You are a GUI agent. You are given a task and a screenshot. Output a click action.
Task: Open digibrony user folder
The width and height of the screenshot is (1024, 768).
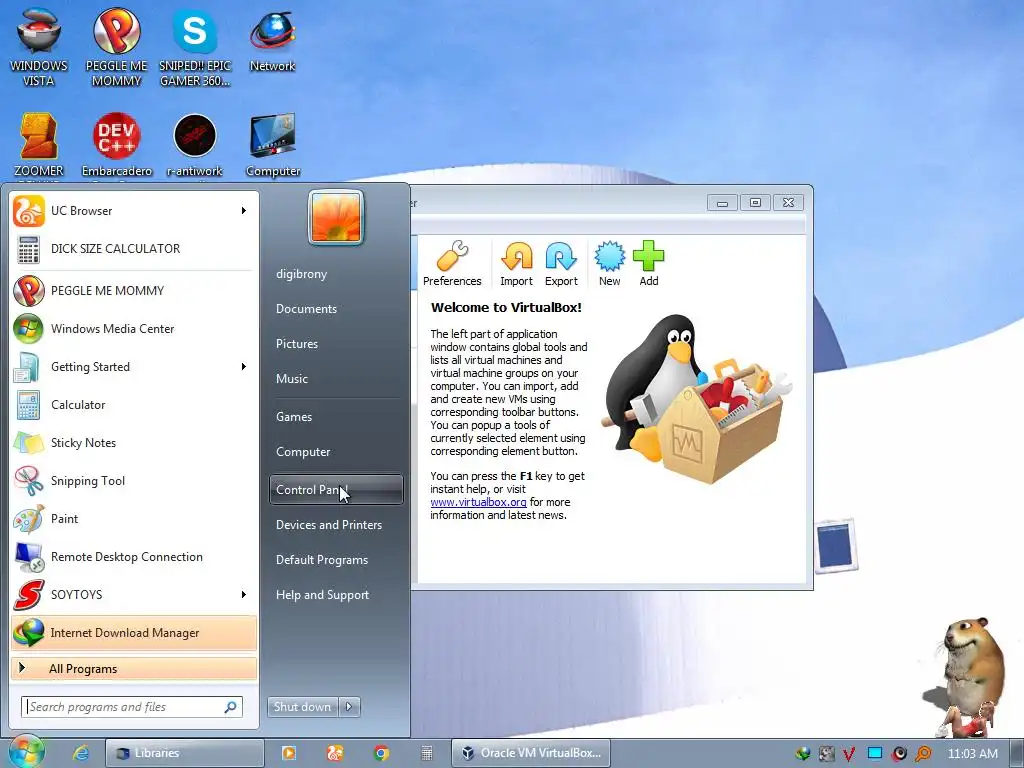pyautogui.click(x=336, y=274)
